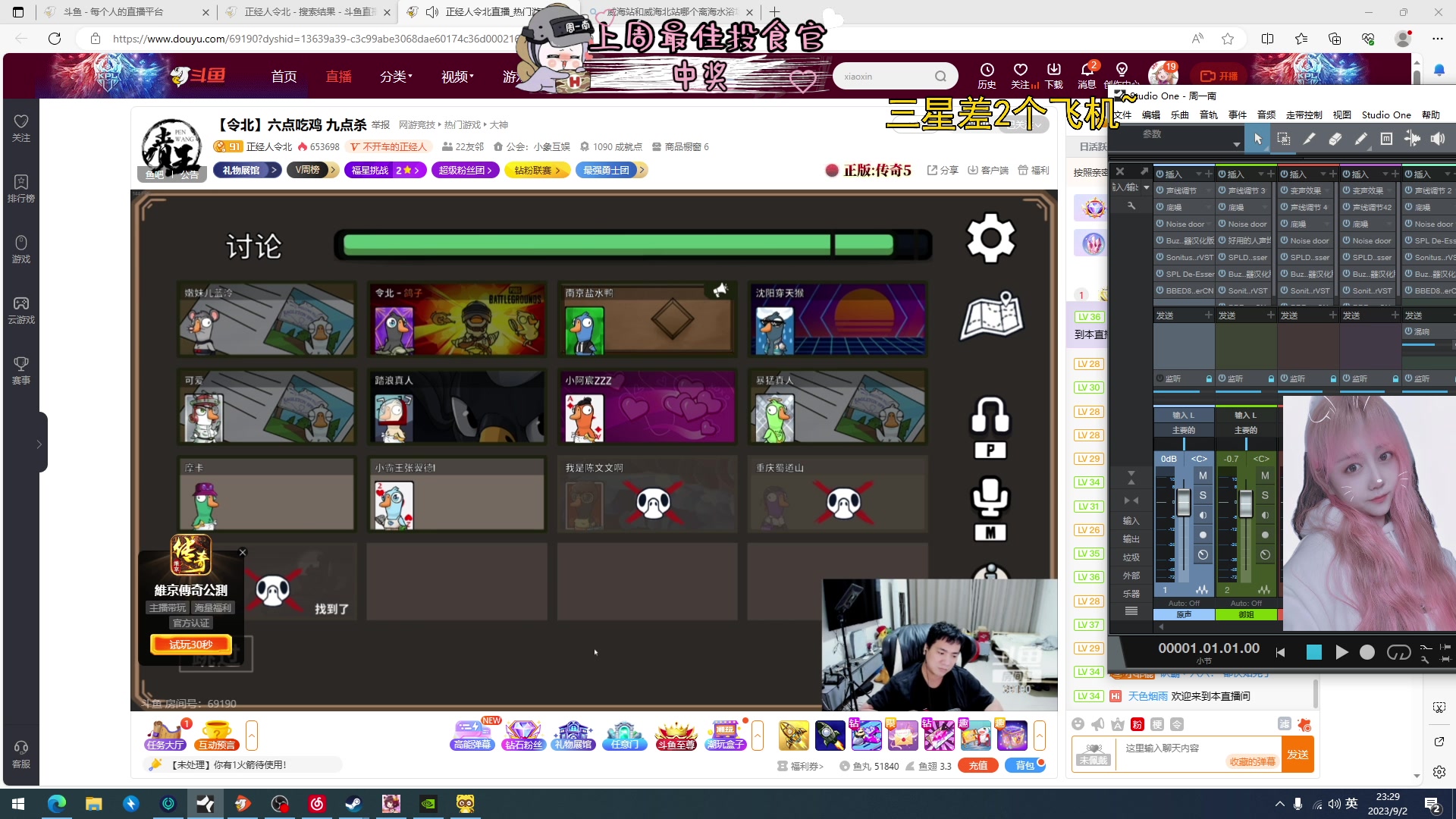Select the Paint pencil tool in Studio One
Viewport: 1456px width, 819px height.
point(1361,139)
